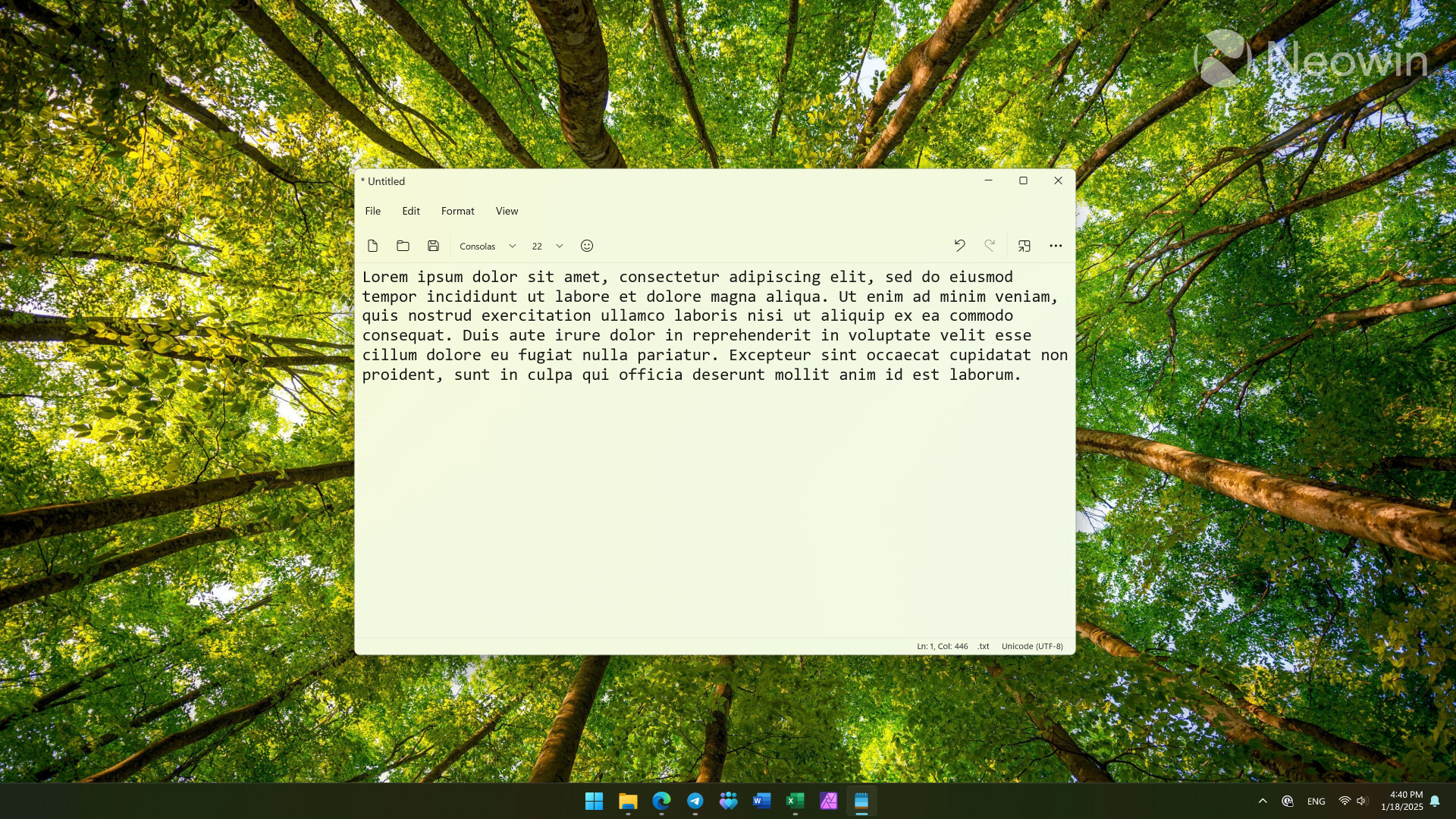Open the blue hearts app on taskbar

coord(728,801)
